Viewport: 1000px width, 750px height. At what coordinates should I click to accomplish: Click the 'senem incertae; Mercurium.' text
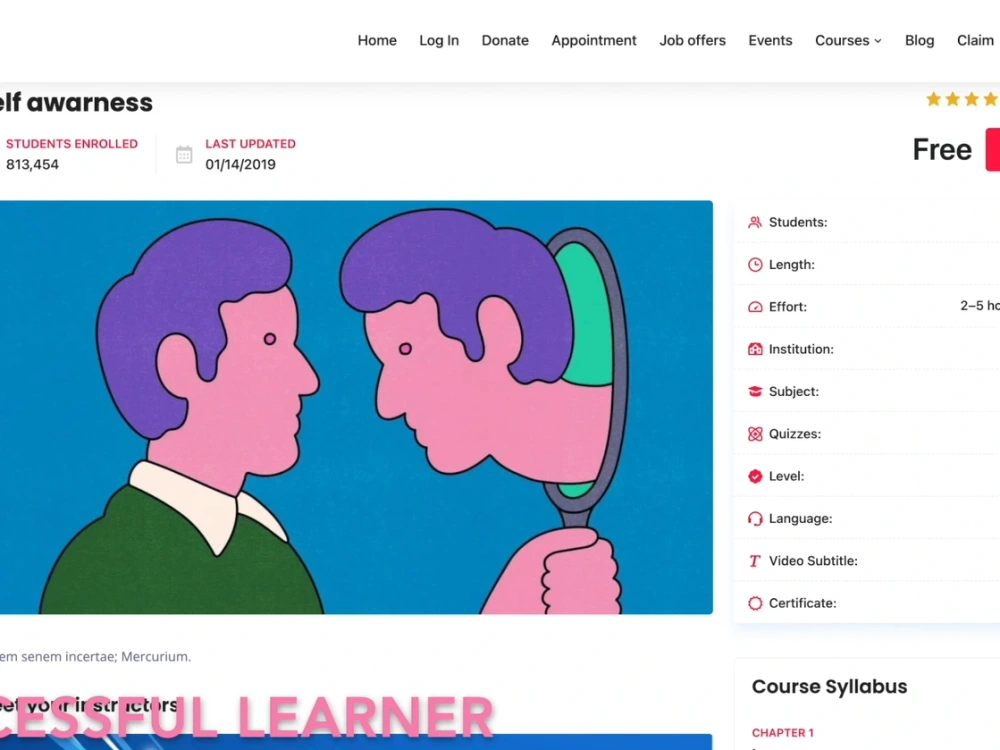106,657
